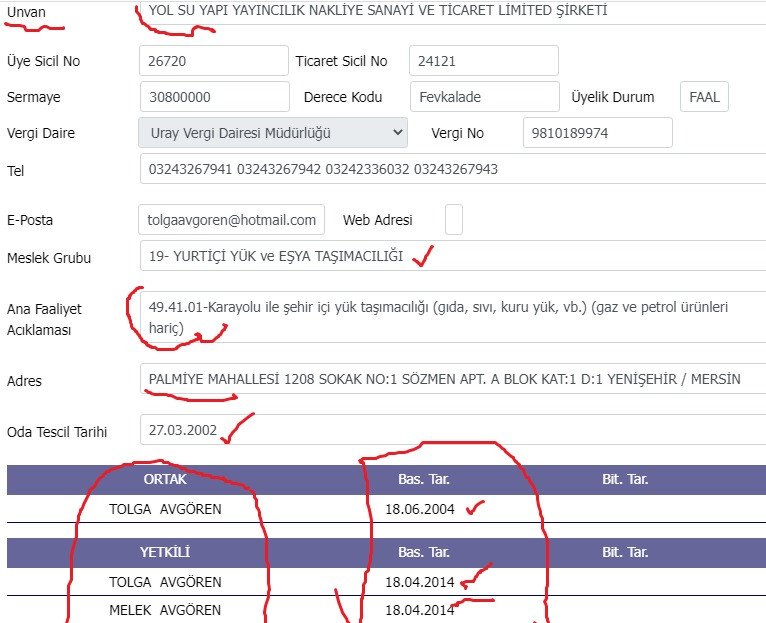Click the Bas. Tar. header of ORTAK table
The image size is (766, 623).
click(424, 479)
